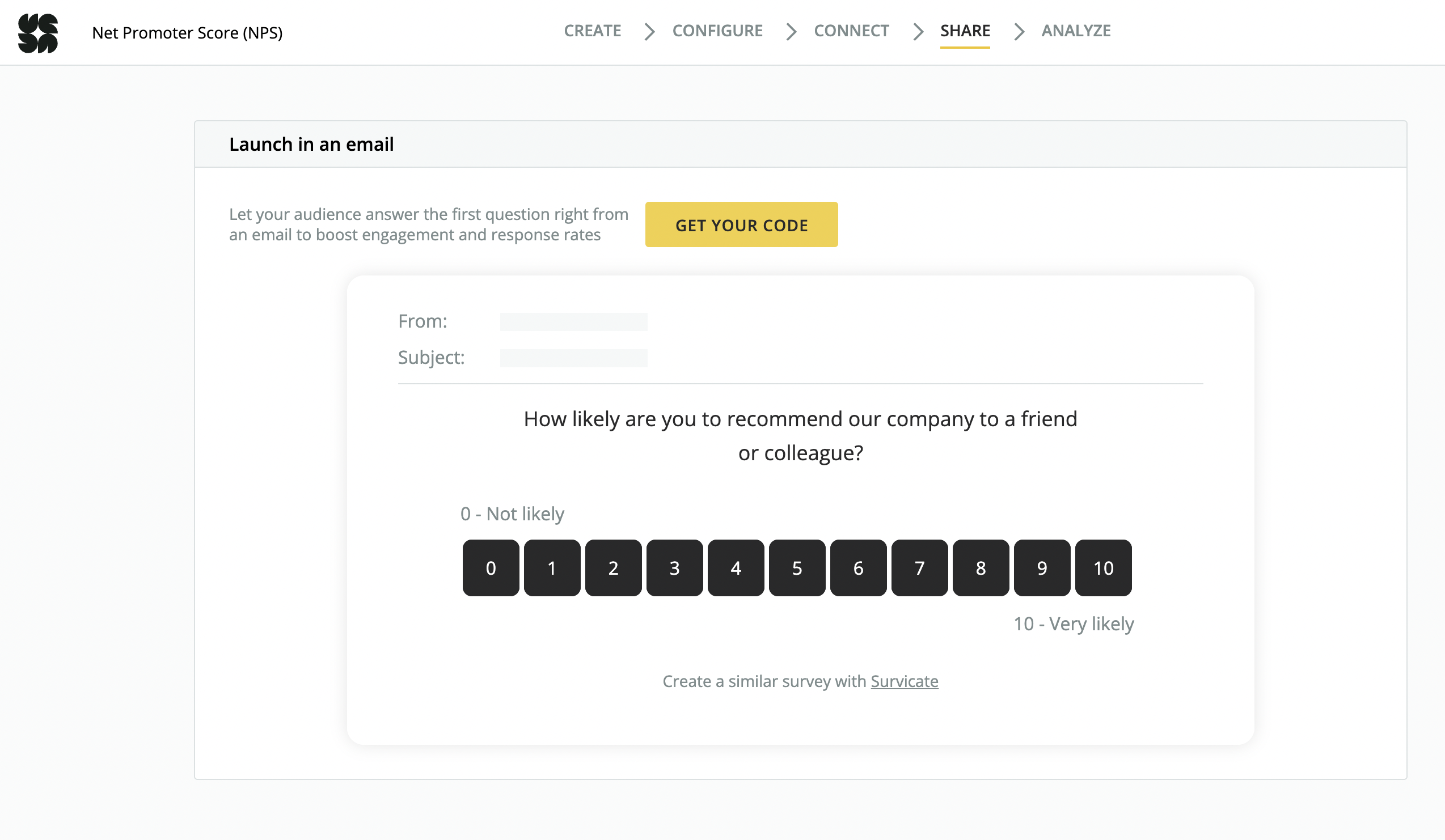
Task: Choose the 3 score square
Action: pyautogui.click(x=674, y=568)
